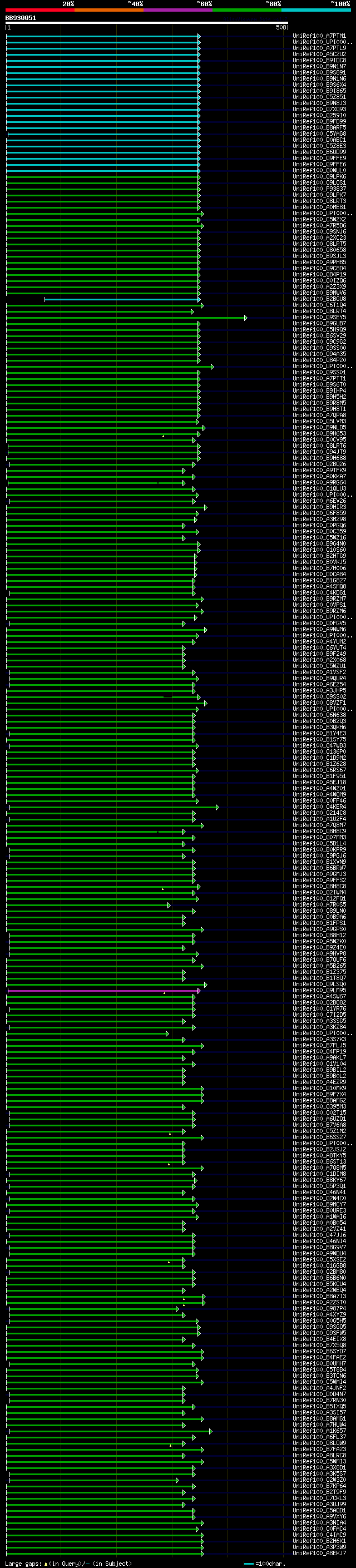
Task: Select hit UniRef100_Q9SNJ6
Action: pos(319,231)
